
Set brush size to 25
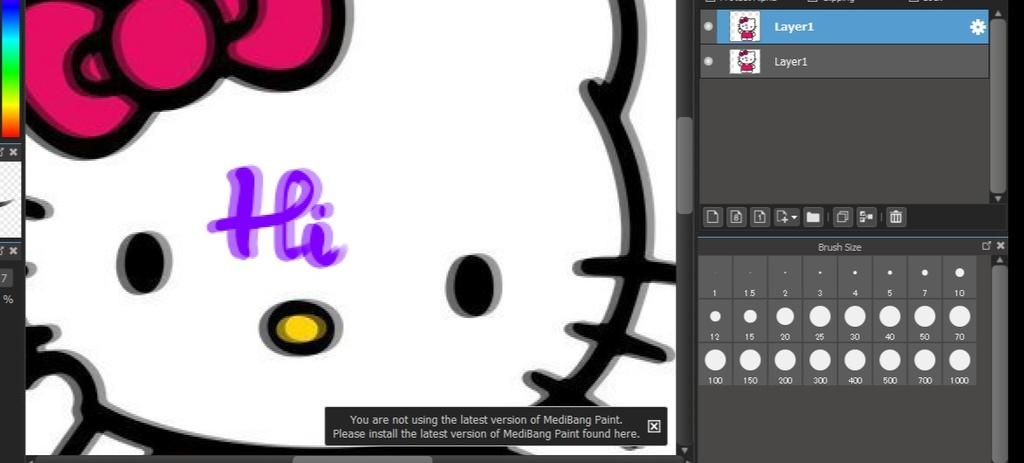[820, 321]
